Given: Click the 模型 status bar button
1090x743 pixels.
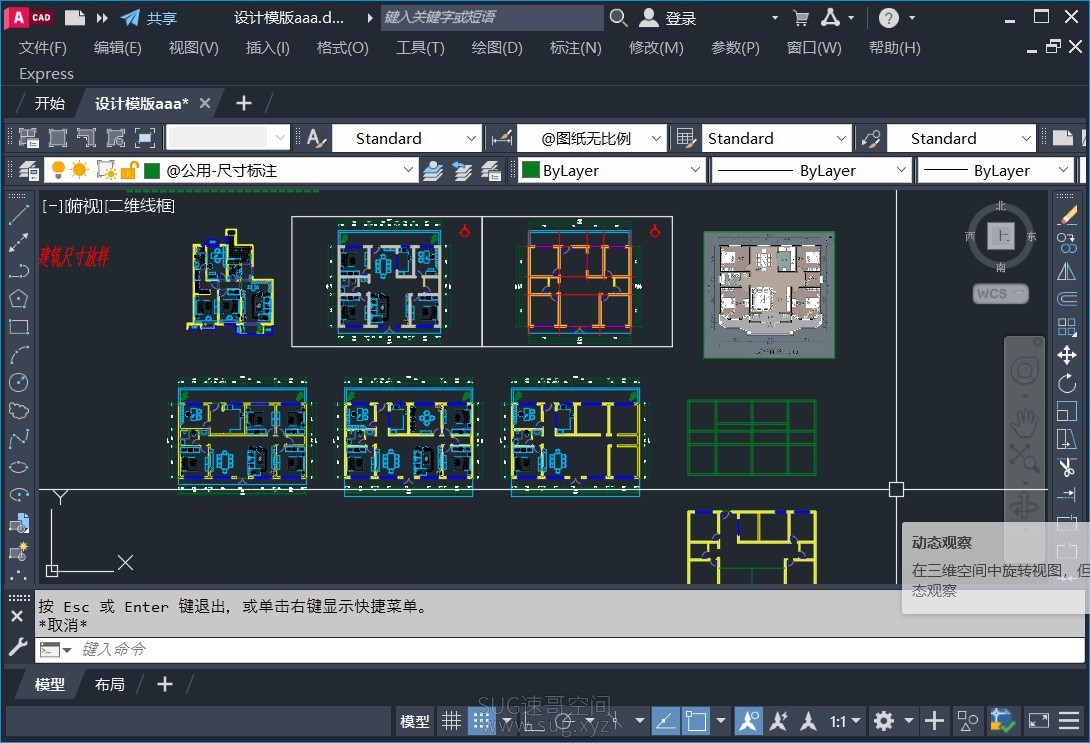Looking at the screenshot, I should pos(415,721).
